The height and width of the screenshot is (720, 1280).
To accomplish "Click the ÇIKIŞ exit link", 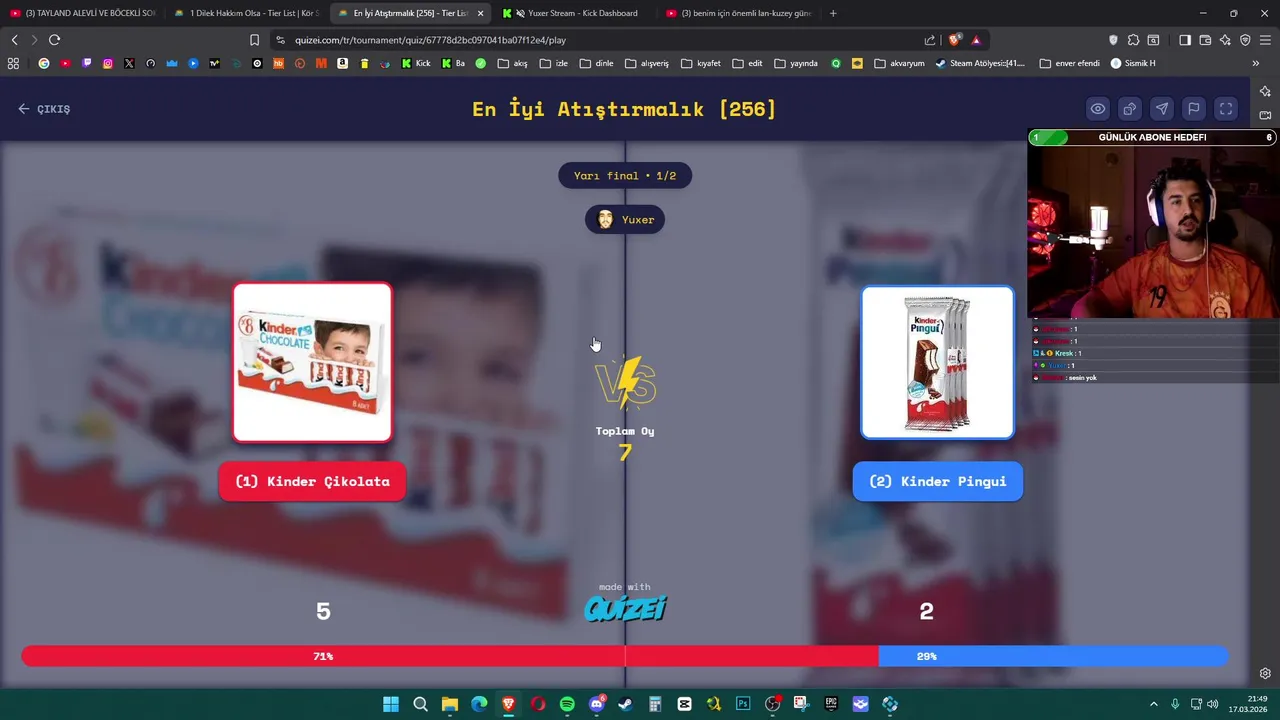I will tap(44, 109).
